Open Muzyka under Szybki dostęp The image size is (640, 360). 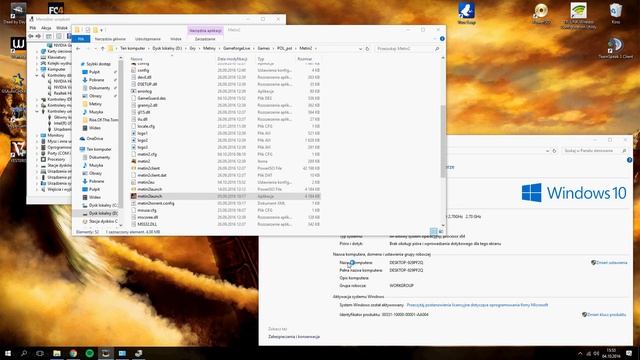(x=93, y=112)
